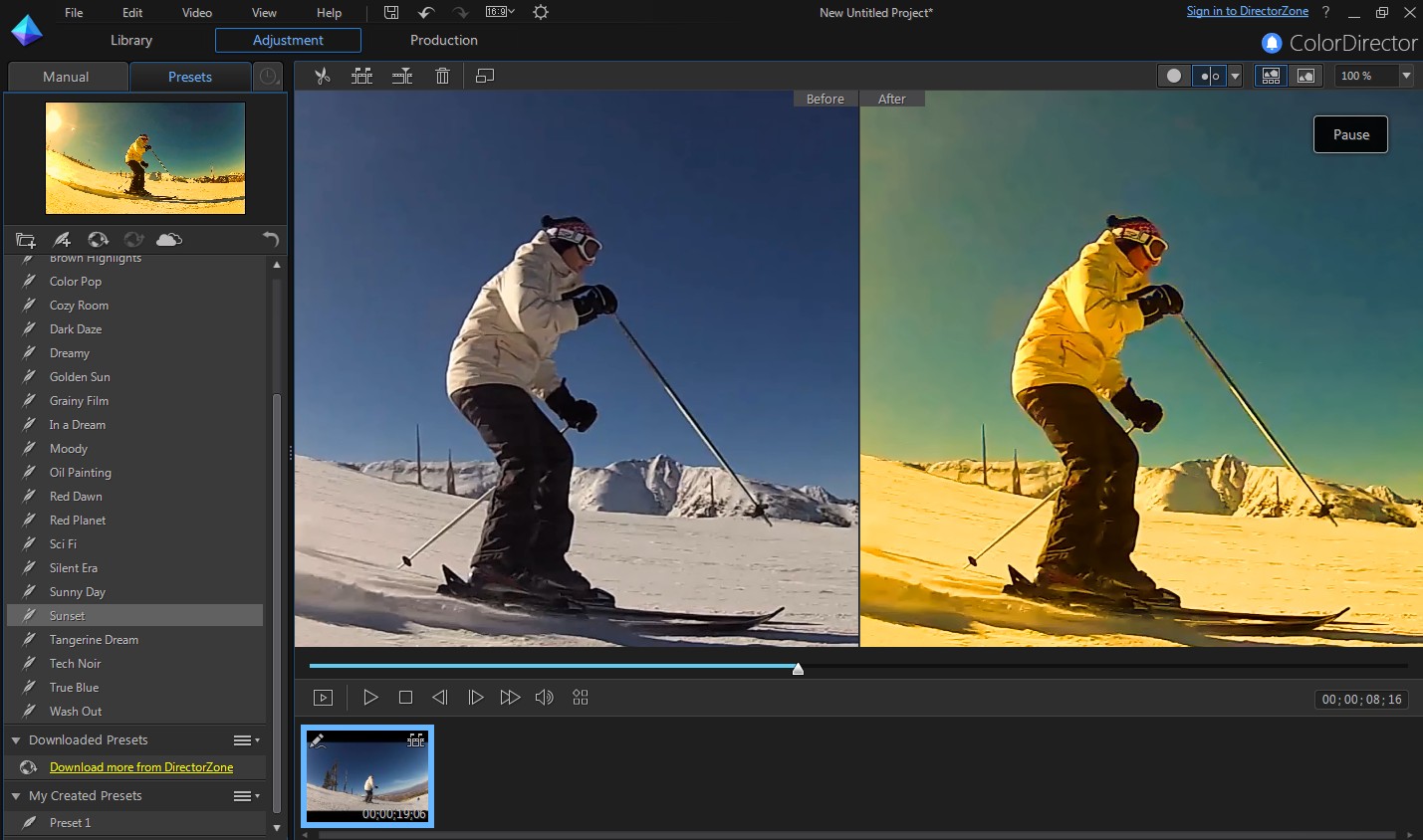Screen dimensions: 1423x840
Task: Click the save project floppy disk icon
Action: [x=391, y=13]
